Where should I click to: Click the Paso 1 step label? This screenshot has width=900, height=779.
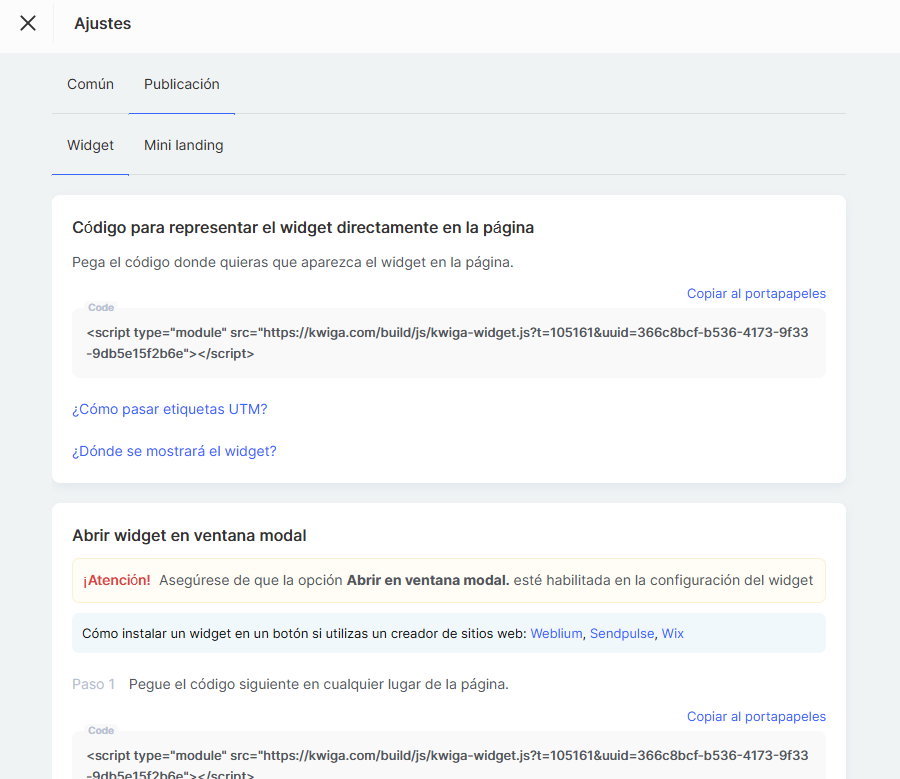[x=93, y=685]
